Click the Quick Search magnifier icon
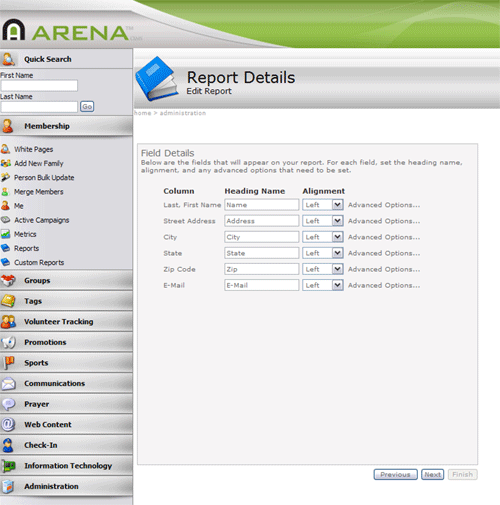Image resolution: width=500 pixels, height=505 pixels. (8, 59)
